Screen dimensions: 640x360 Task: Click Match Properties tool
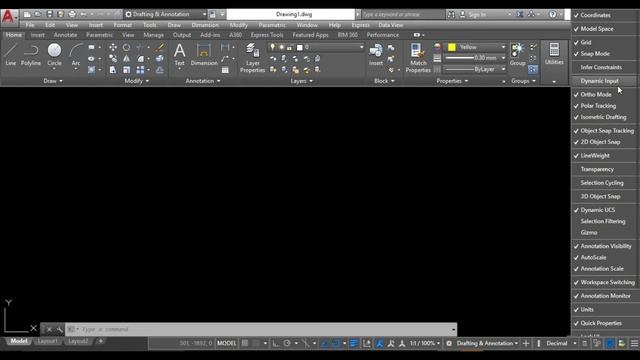coord(418,58)
